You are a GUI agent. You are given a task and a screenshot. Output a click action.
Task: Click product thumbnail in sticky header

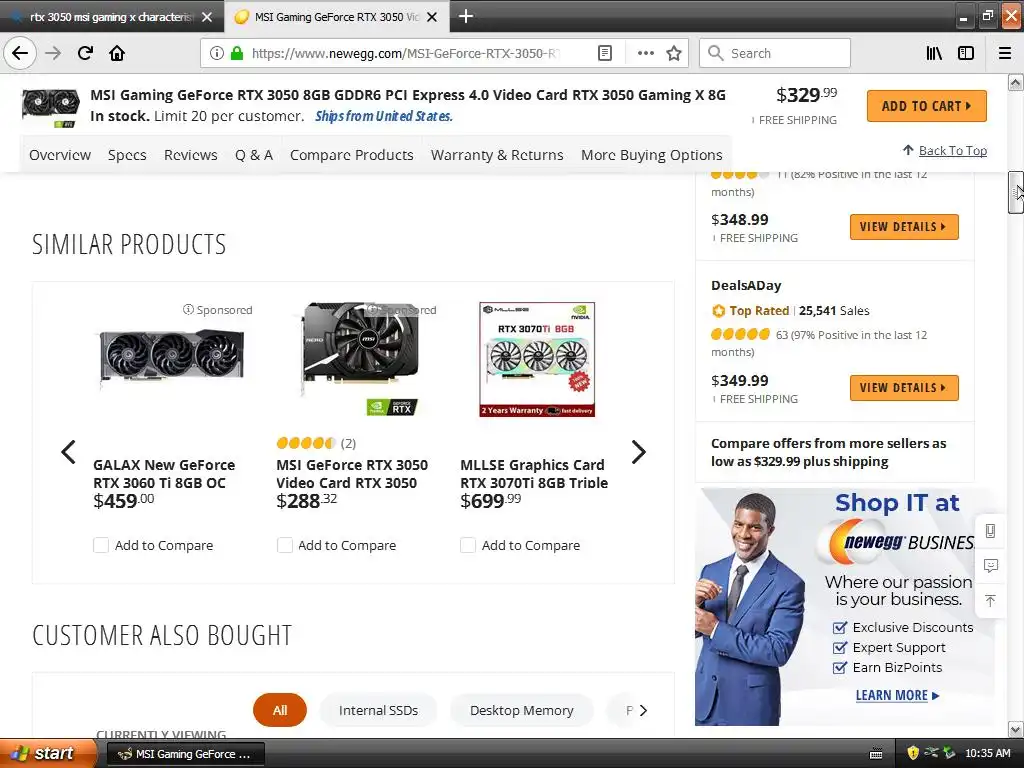point(51,108)
